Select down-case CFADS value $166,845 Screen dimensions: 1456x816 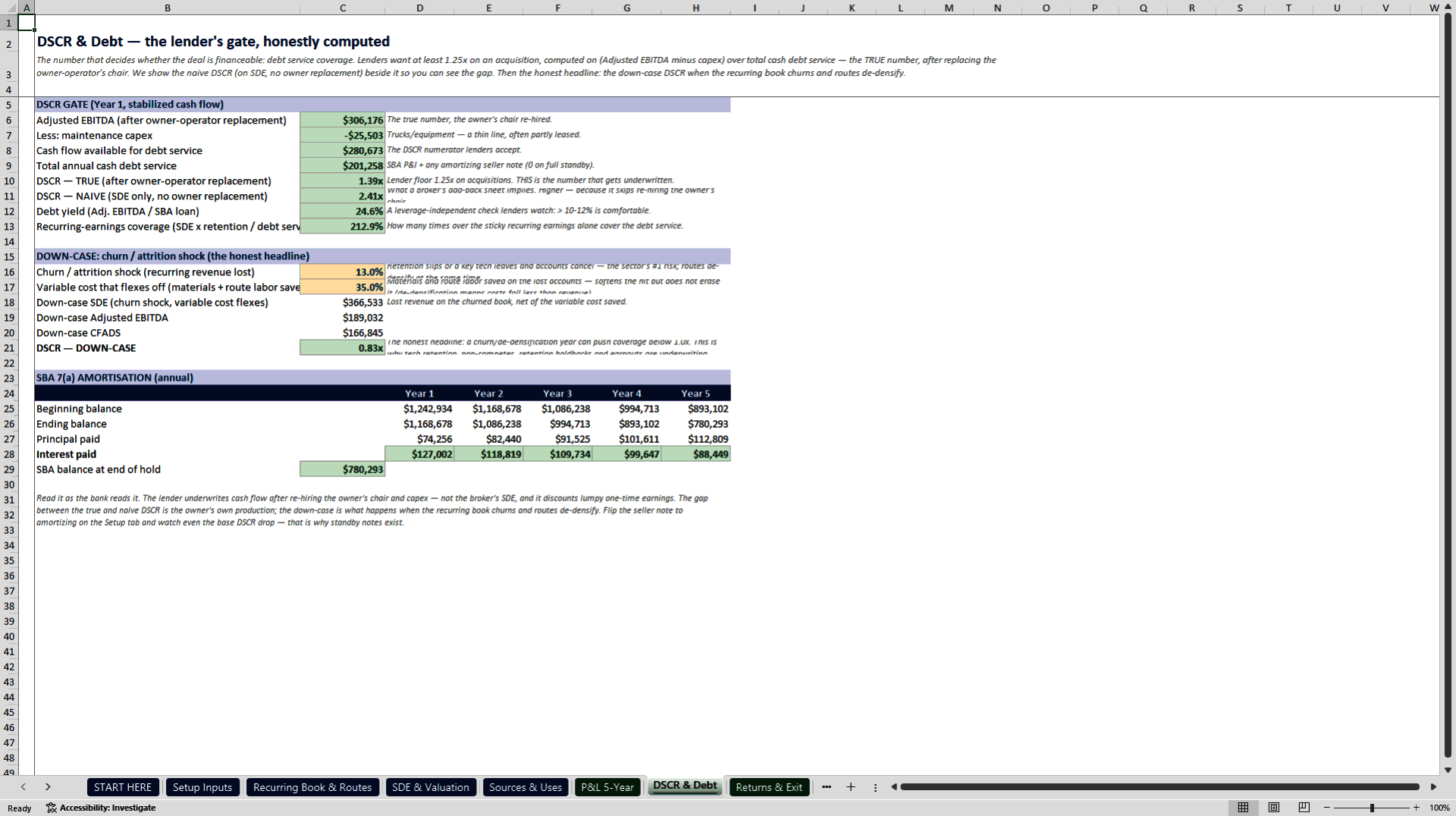click(x=343, y=333)
